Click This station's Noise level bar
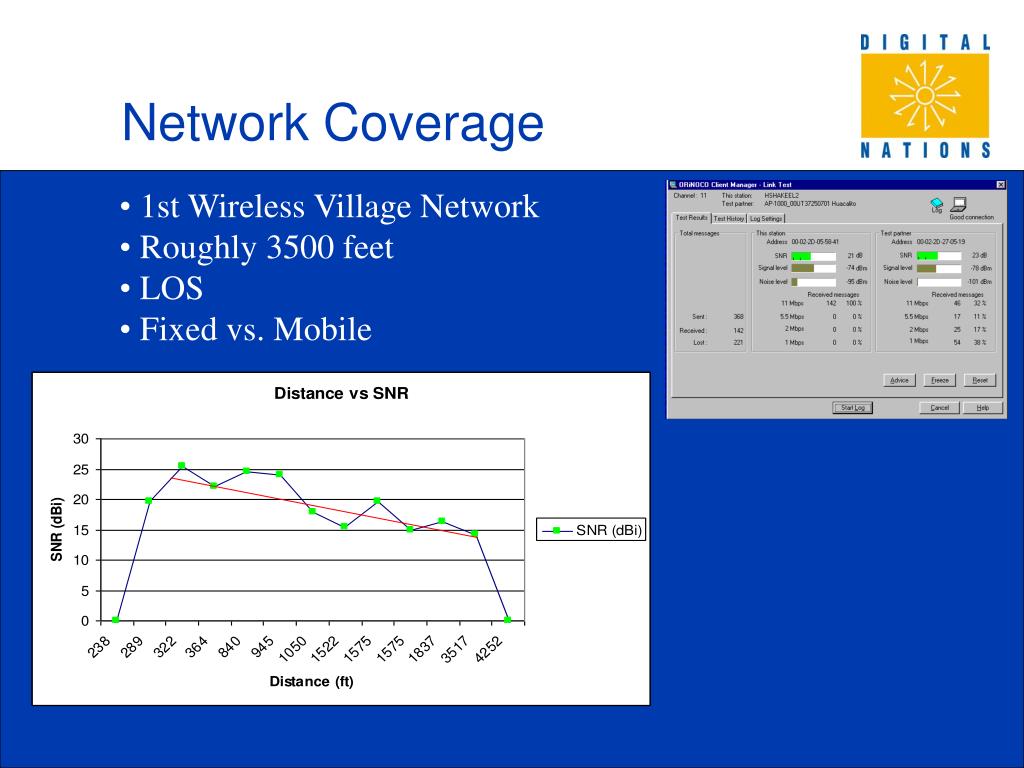 coord(814,282)
